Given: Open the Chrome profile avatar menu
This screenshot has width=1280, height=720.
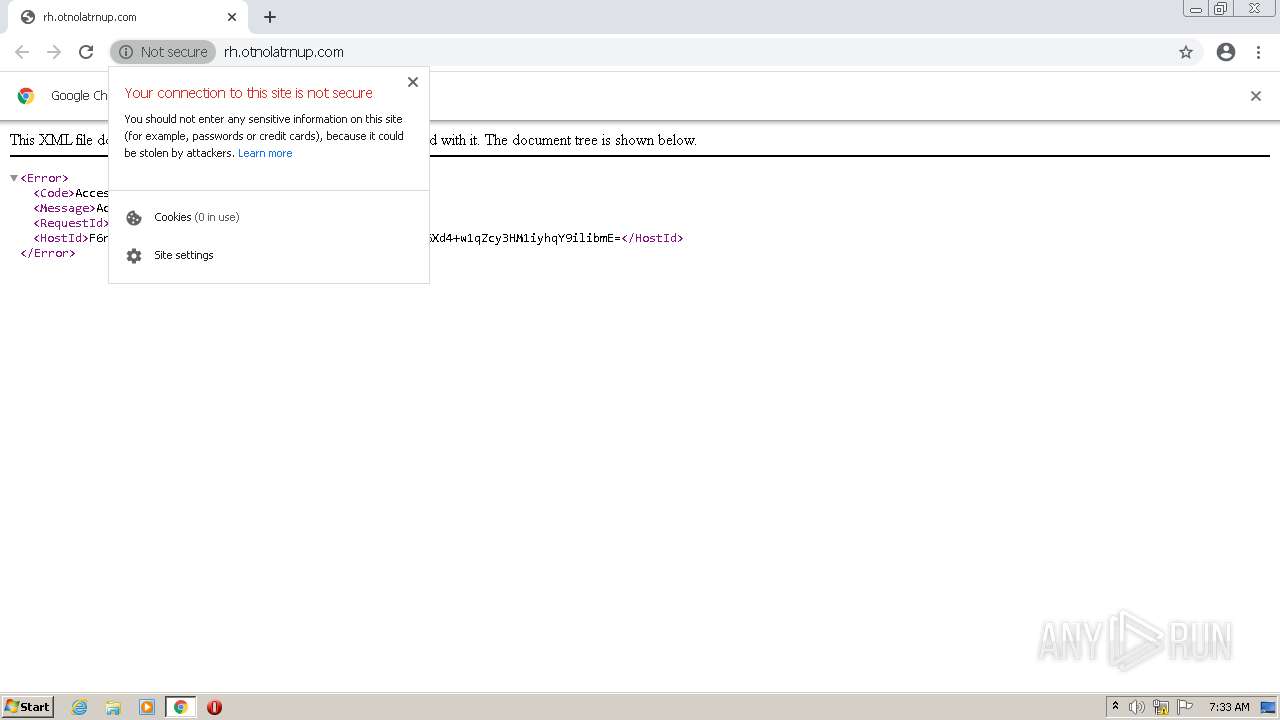Looking at the screenshot, I should point(1226,52).
